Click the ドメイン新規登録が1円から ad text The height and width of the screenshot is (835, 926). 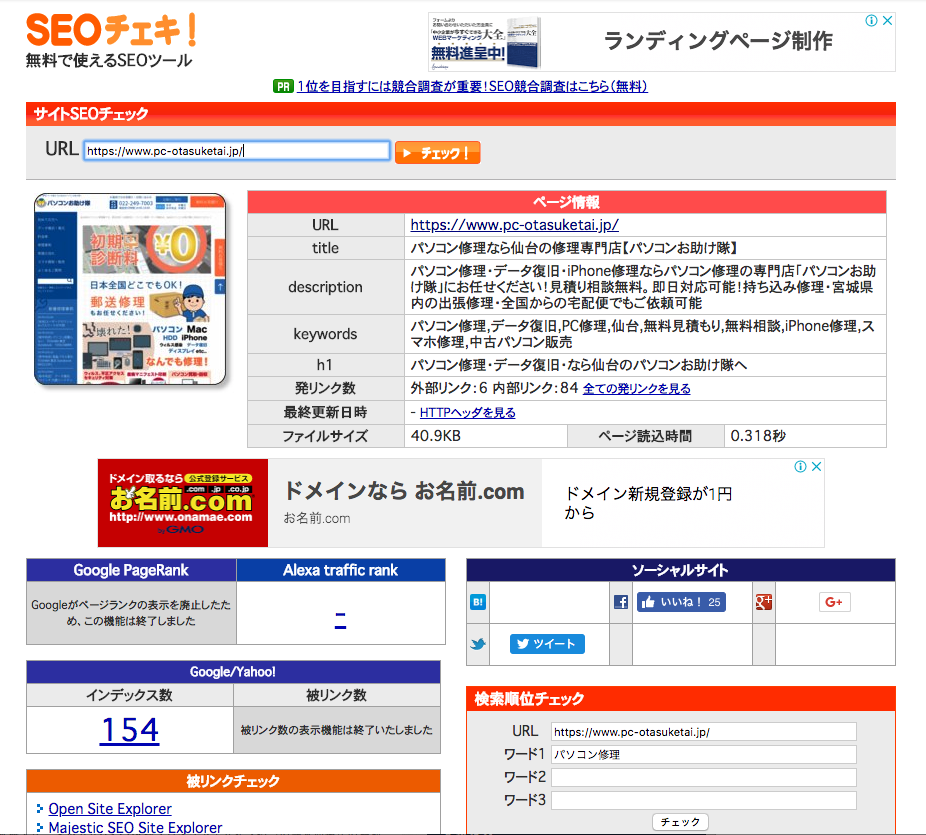click(x=648, y=503)
